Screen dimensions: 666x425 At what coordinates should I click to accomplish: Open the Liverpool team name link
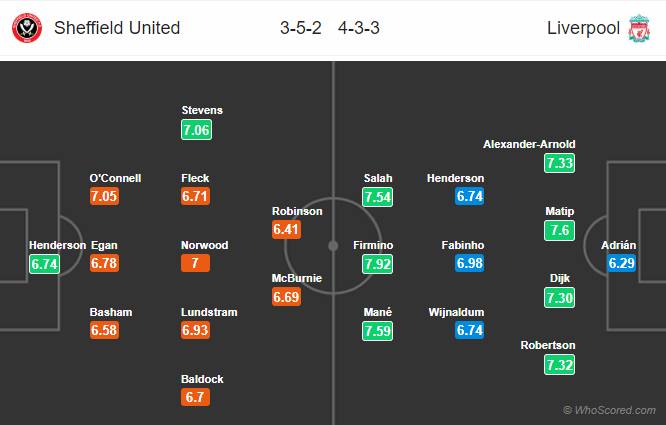[x=583, y=28]
